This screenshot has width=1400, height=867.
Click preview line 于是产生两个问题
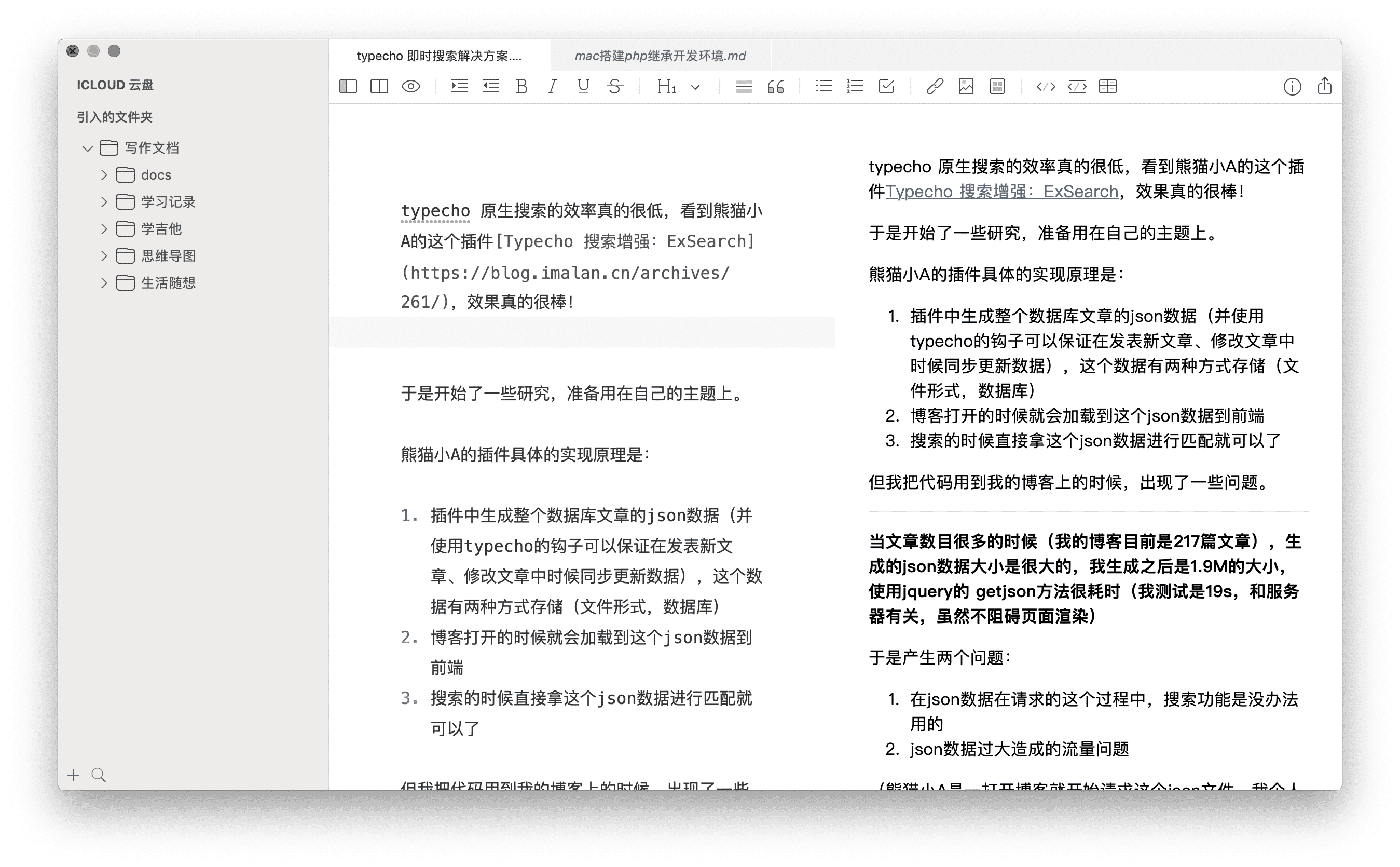tap(940, 657)
